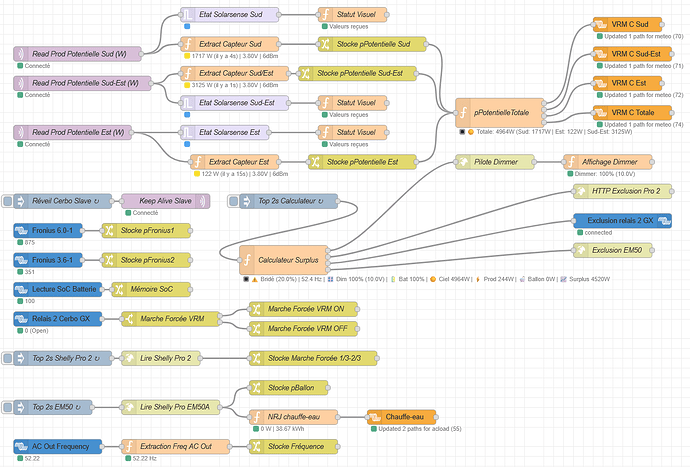
Task: Click the '0 (Open)' status under Relais 2 Cerbo GX
Action: [x=36, y=331]
